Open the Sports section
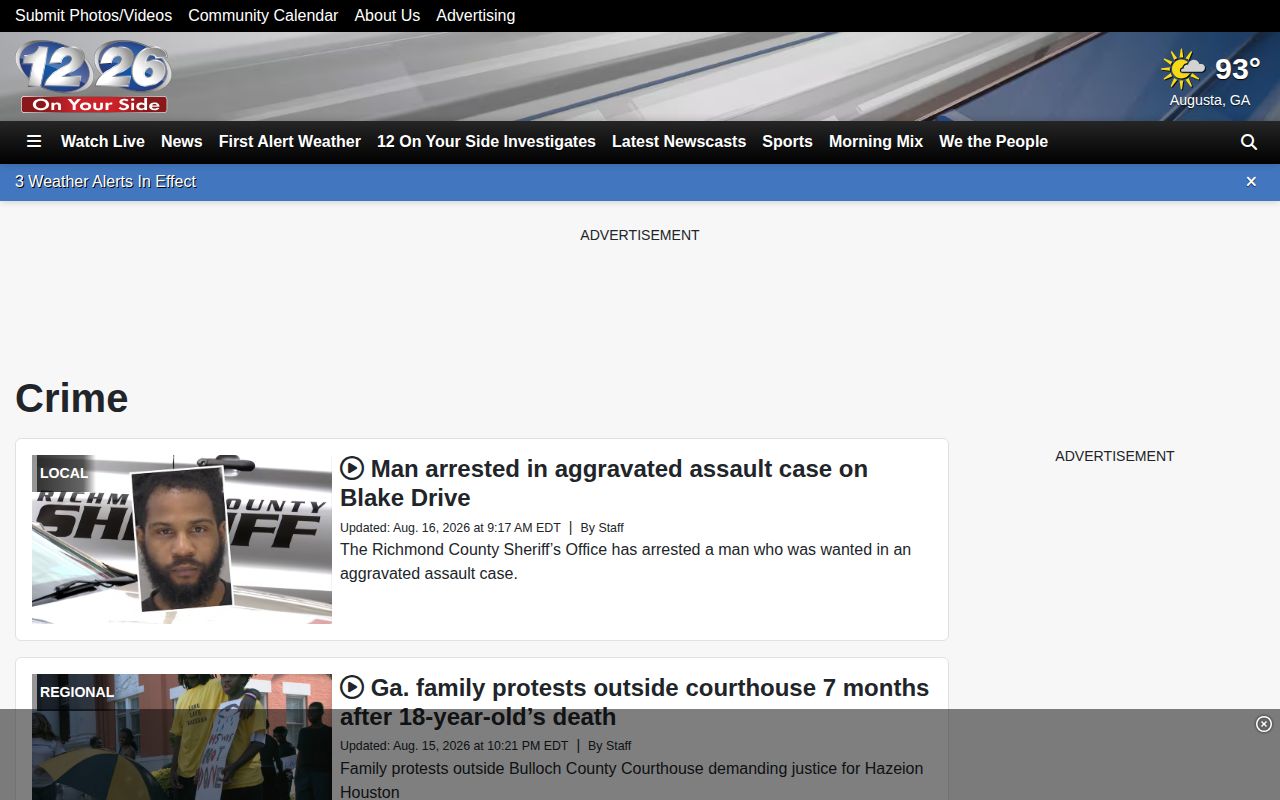The width and height of the screenshot is (1280, 800). click(x=787, y=142)
